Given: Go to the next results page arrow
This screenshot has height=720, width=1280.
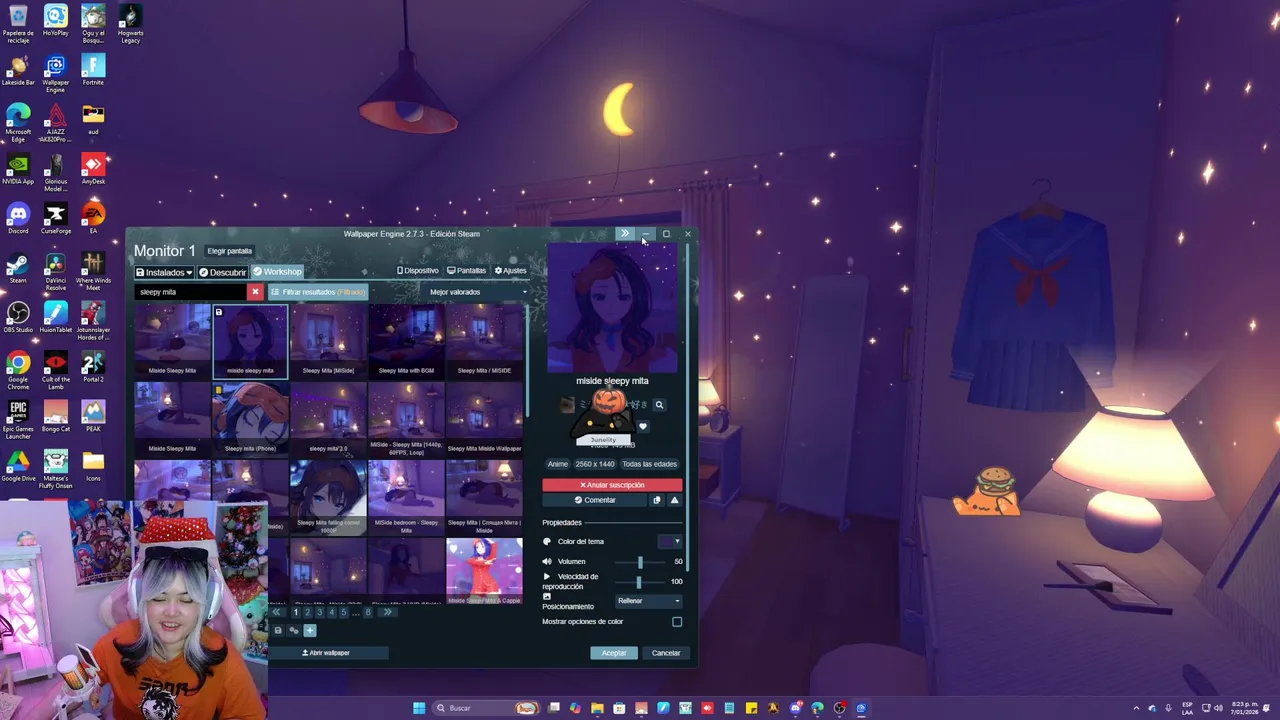Looking at the screenshot, I should (x=388, y=612).
